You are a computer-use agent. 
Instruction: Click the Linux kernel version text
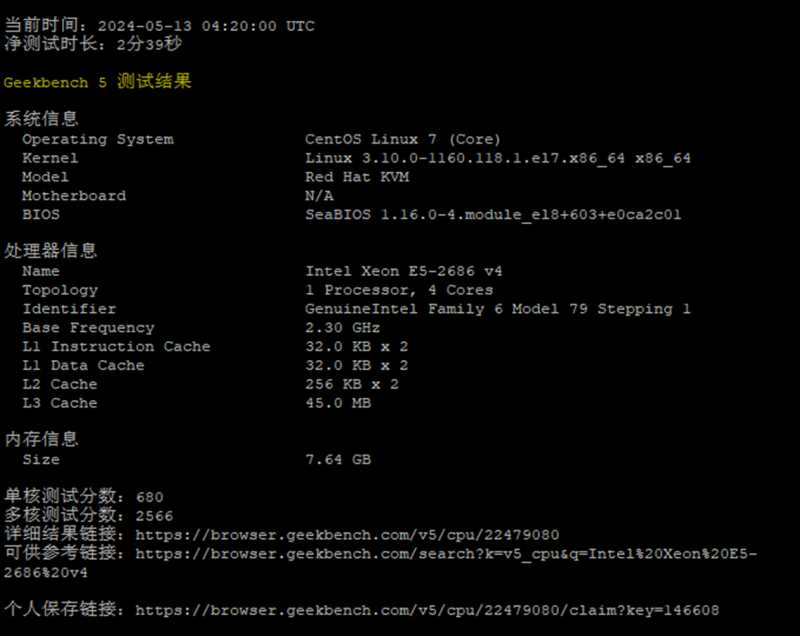(497, 158)
